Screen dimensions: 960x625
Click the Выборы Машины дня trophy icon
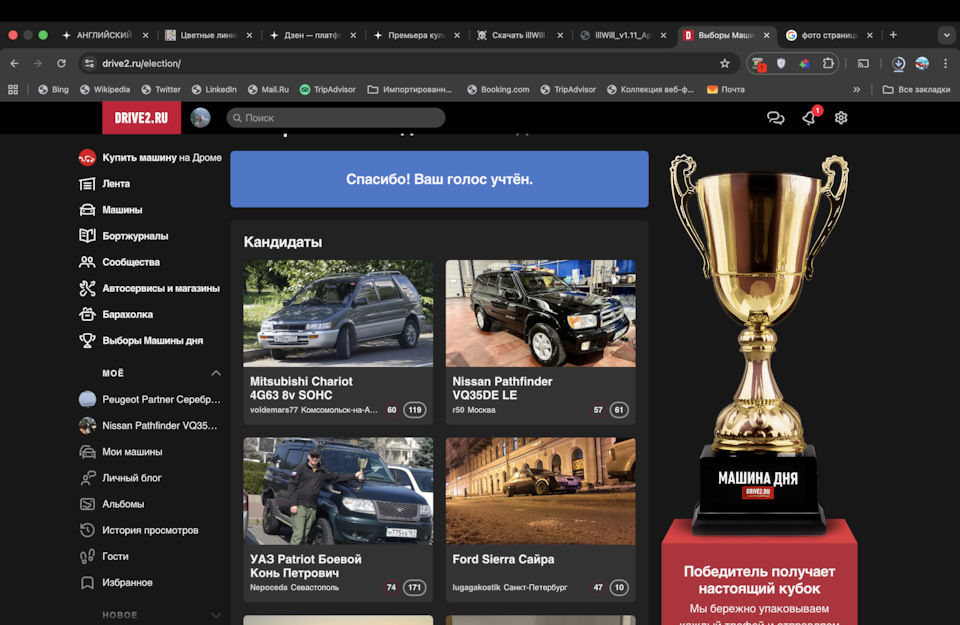[x=87, y=340]
